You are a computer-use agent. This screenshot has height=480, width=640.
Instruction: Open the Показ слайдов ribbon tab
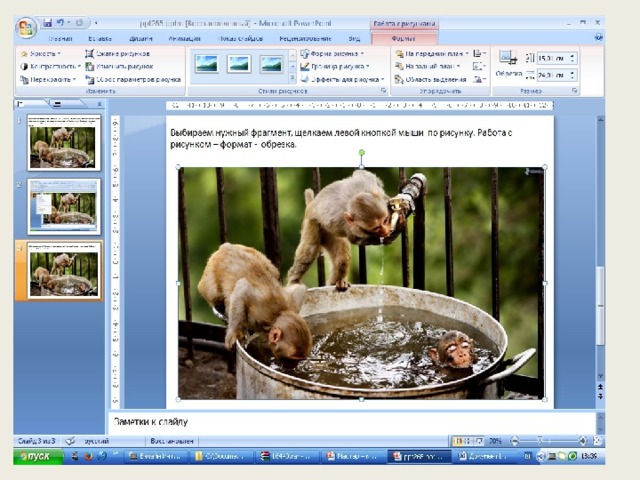pyautogui.click(x=240, y=38)
